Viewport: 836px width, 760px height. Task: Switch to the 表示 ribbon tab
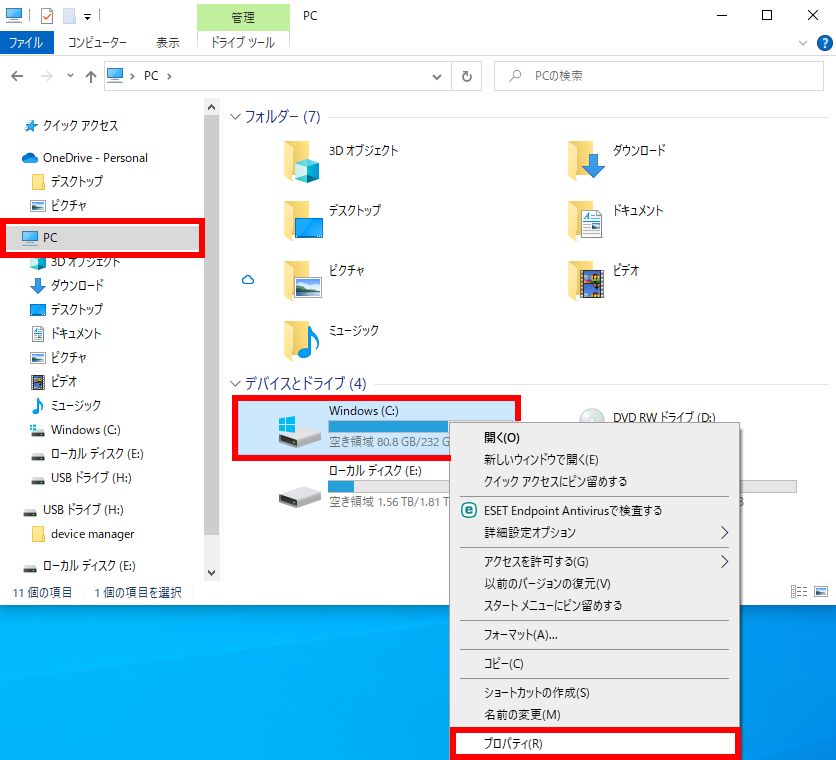point(167,43)
